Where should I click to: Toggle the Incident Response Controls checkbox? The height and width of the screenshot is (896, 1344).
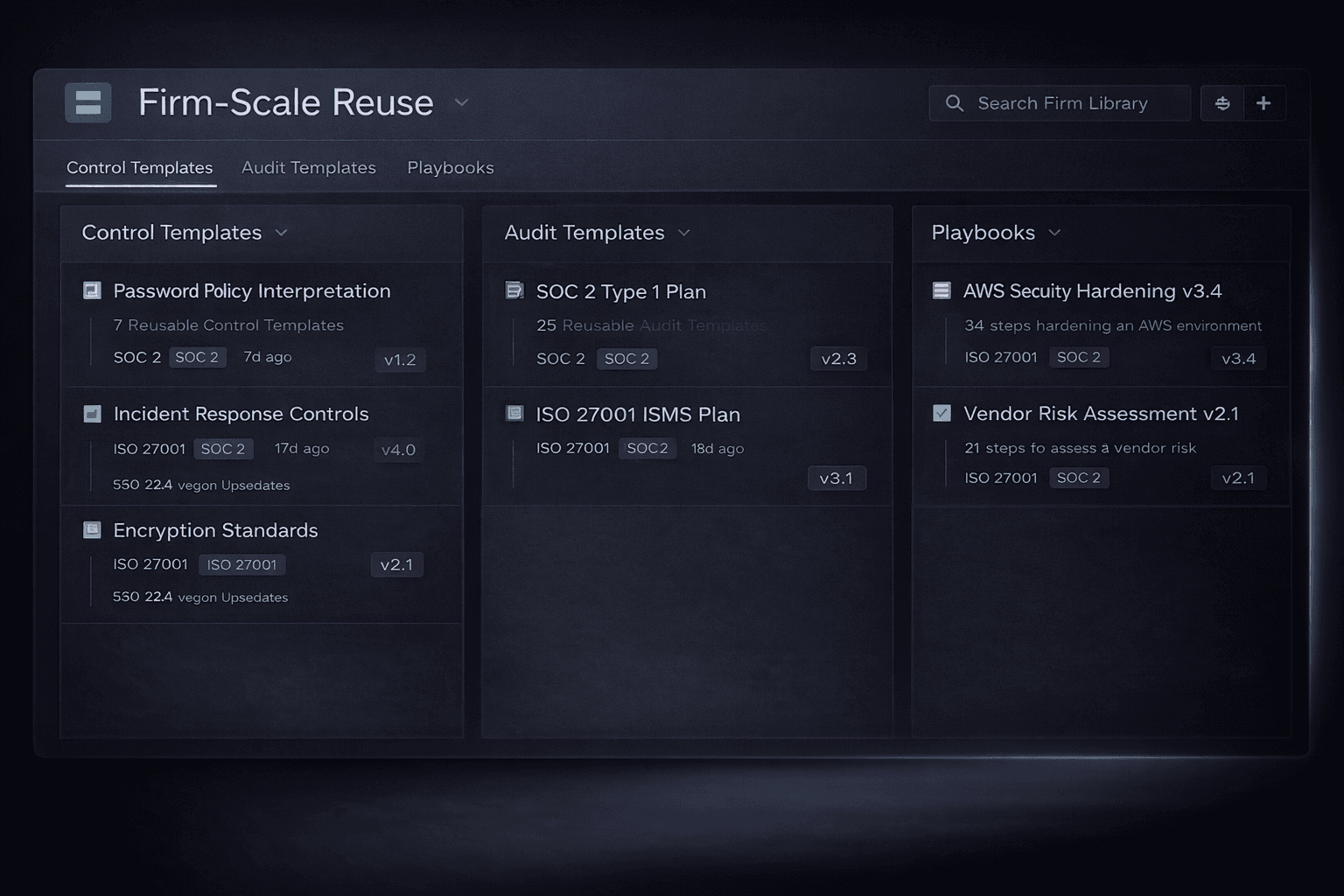(92, 414)
